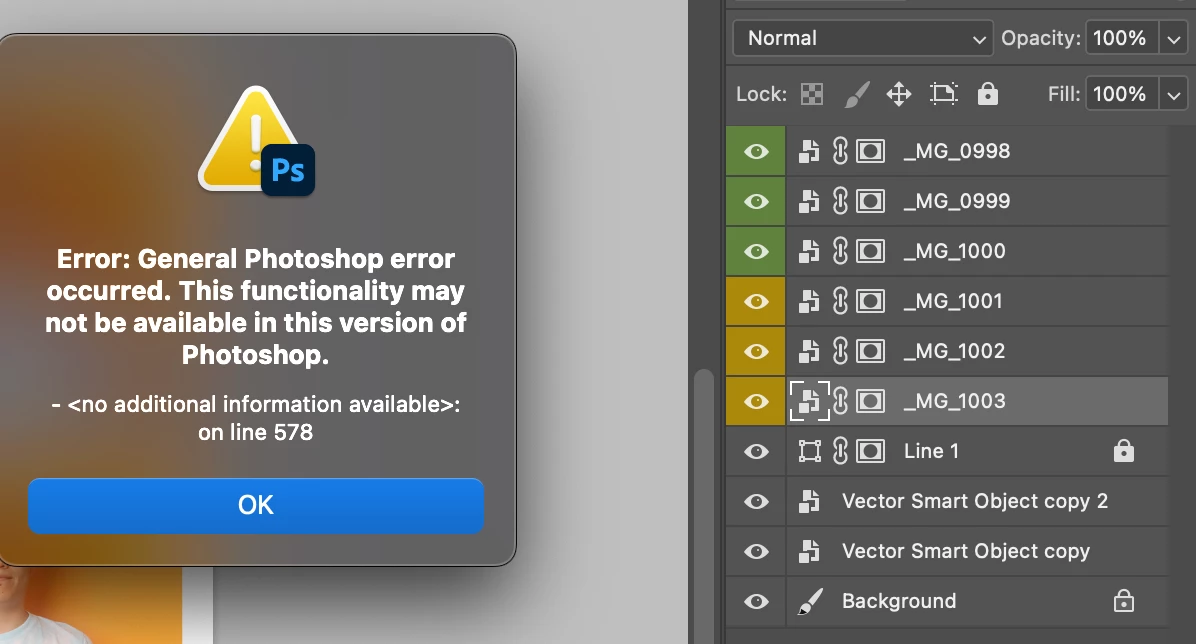Hide the _MG_1002 layer
The height and width of the screenshot is (644, 1196).
(756, 351)
